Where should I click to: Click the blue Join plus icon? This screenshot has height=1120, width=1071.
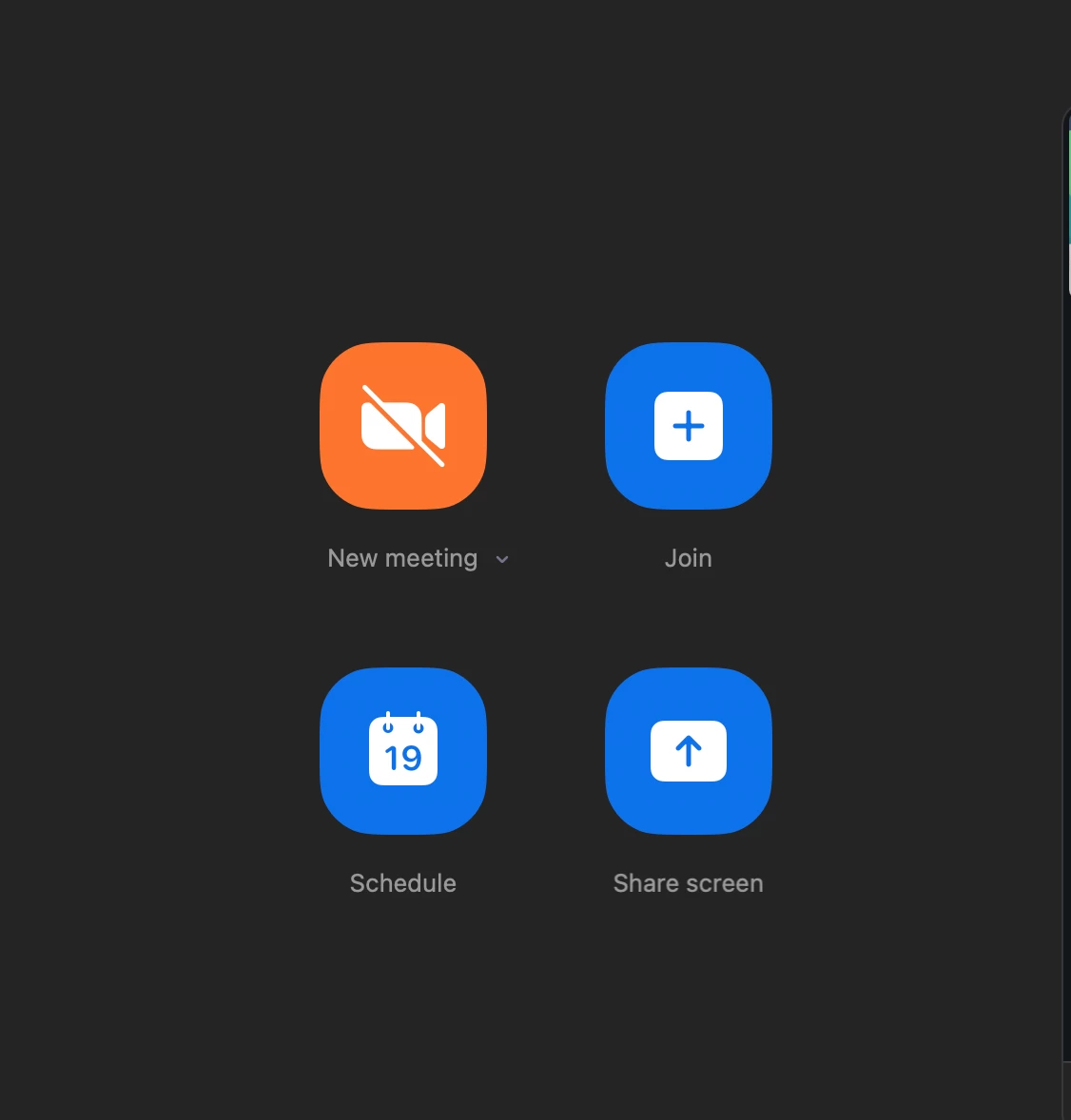point(688,426)
